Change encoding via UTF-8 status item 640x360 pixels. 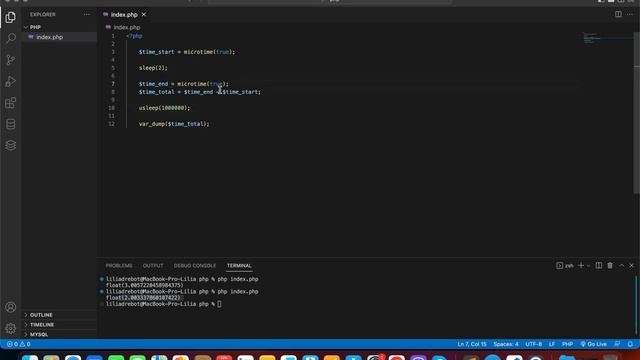pyautogui.click(x=533, y=344)
